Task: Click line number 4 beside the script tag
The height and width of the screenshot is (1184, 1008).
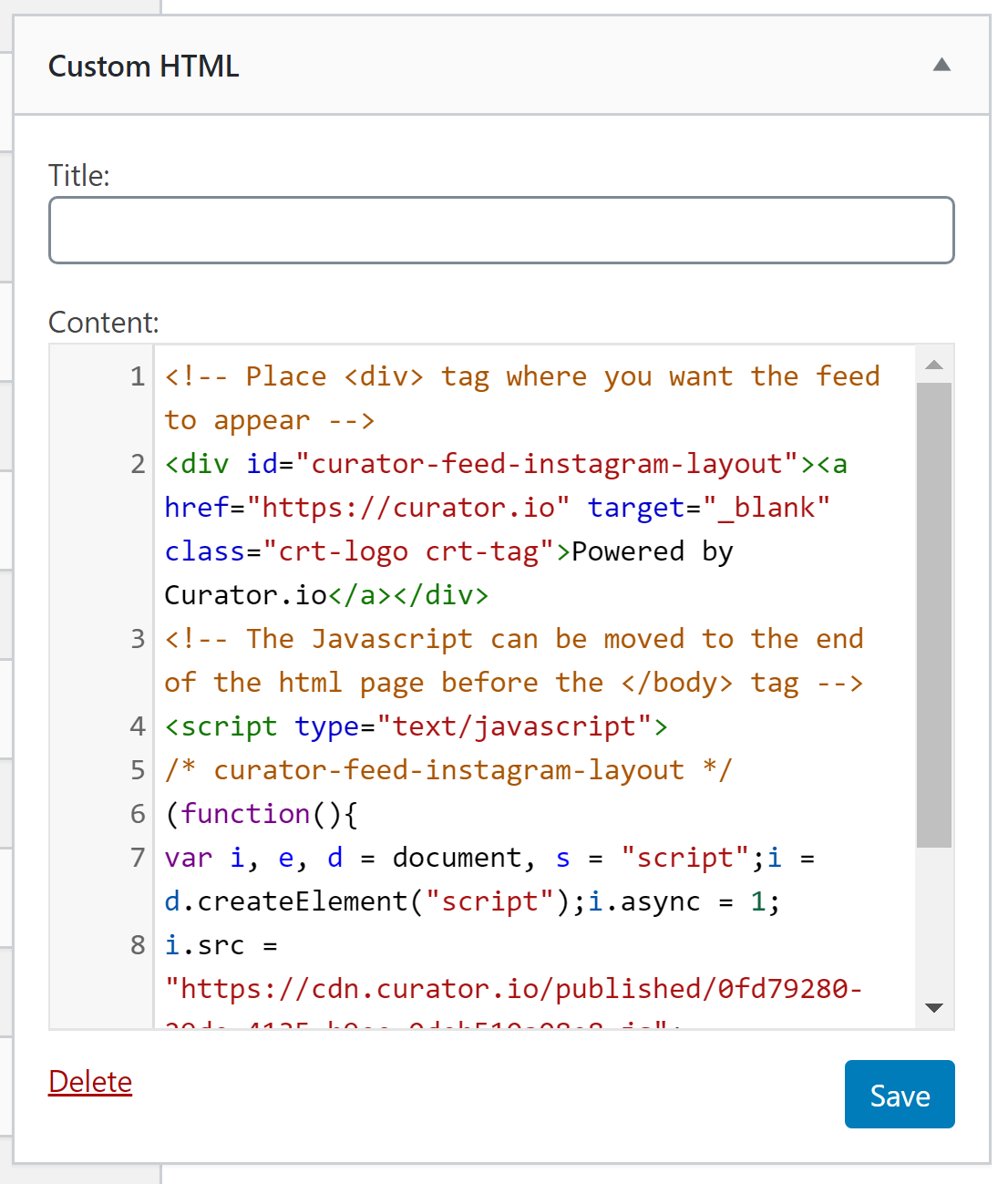Action: coord(135,726)
